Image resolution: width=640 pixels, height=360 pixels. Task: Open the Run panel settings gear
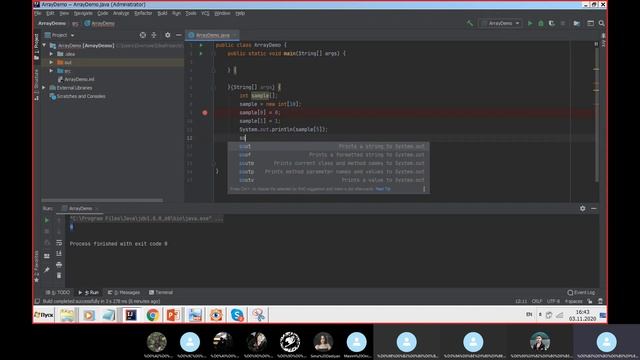[582, 208]
